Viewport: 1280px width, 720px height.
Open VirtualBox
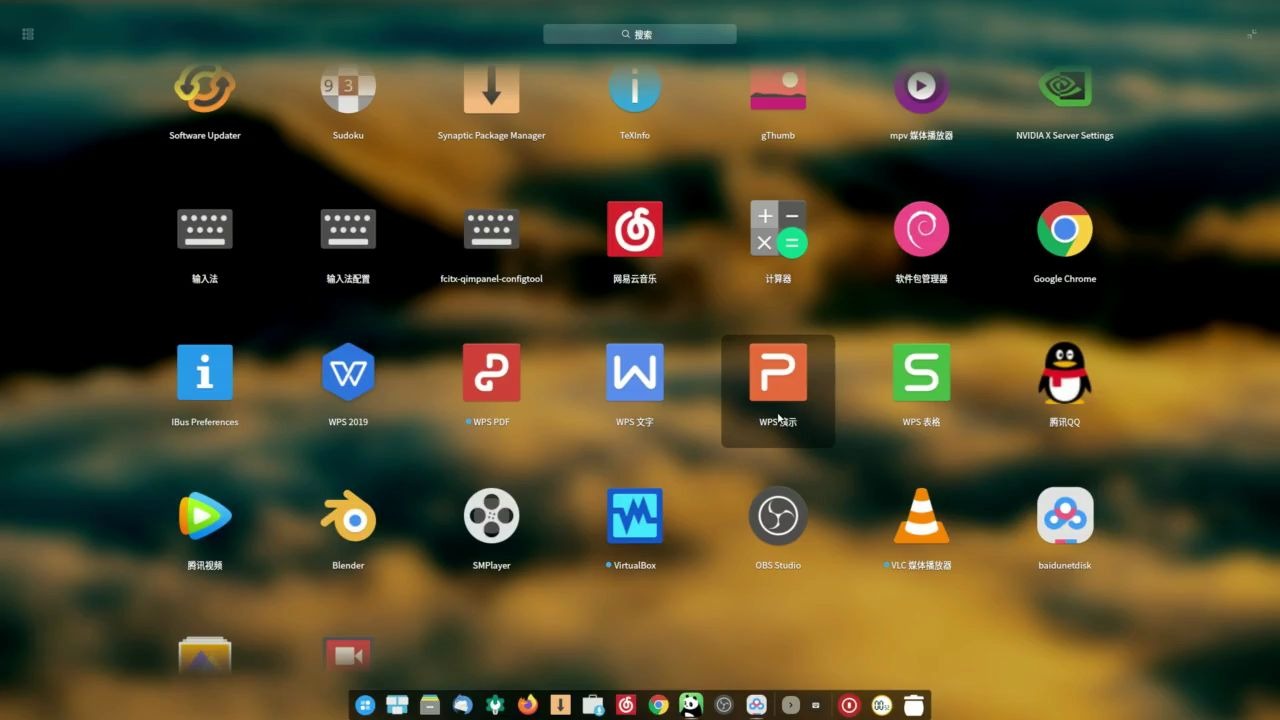(x=635, y=516)
